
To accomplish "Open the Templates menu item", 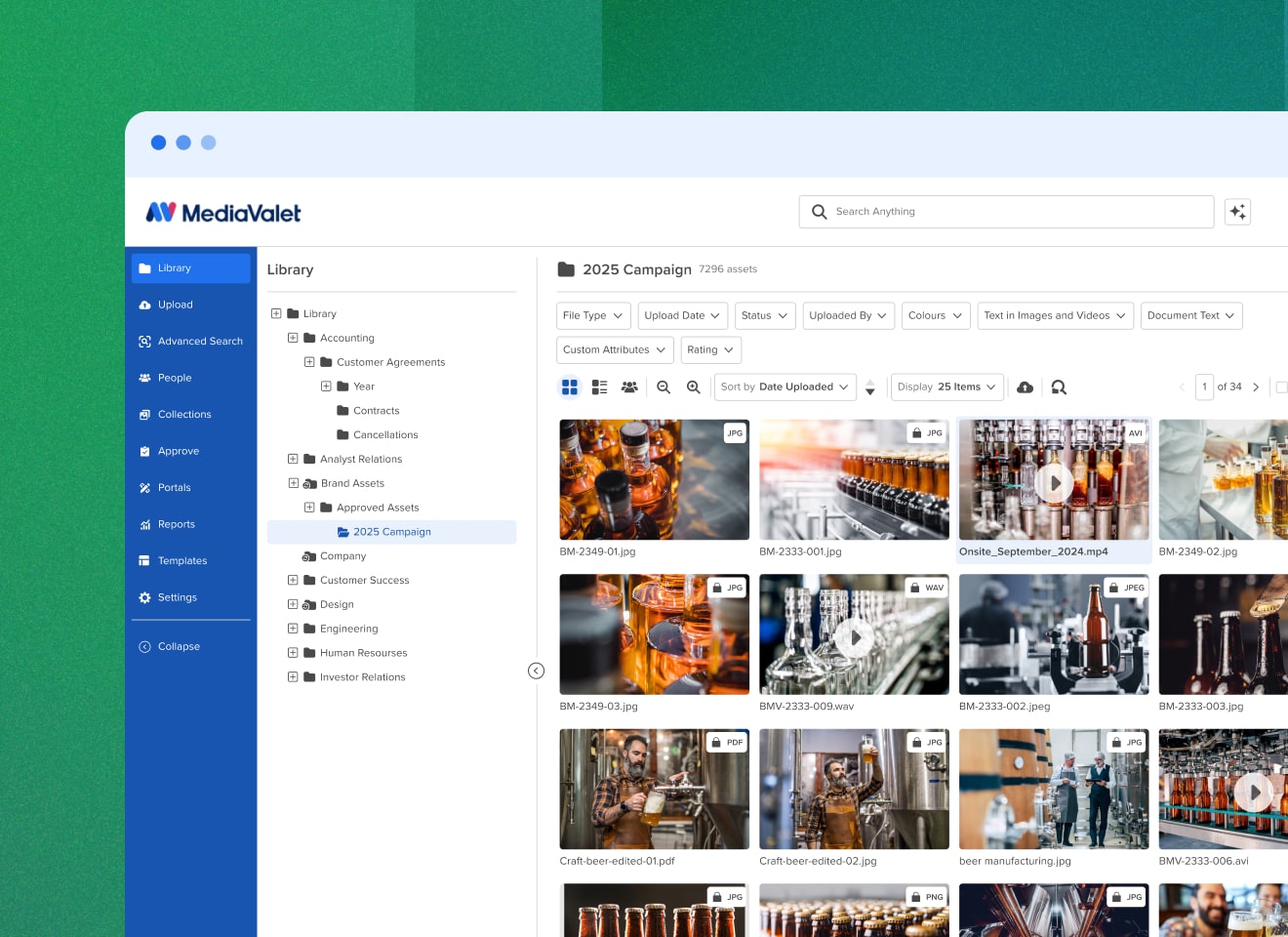I will coord(191,561).
